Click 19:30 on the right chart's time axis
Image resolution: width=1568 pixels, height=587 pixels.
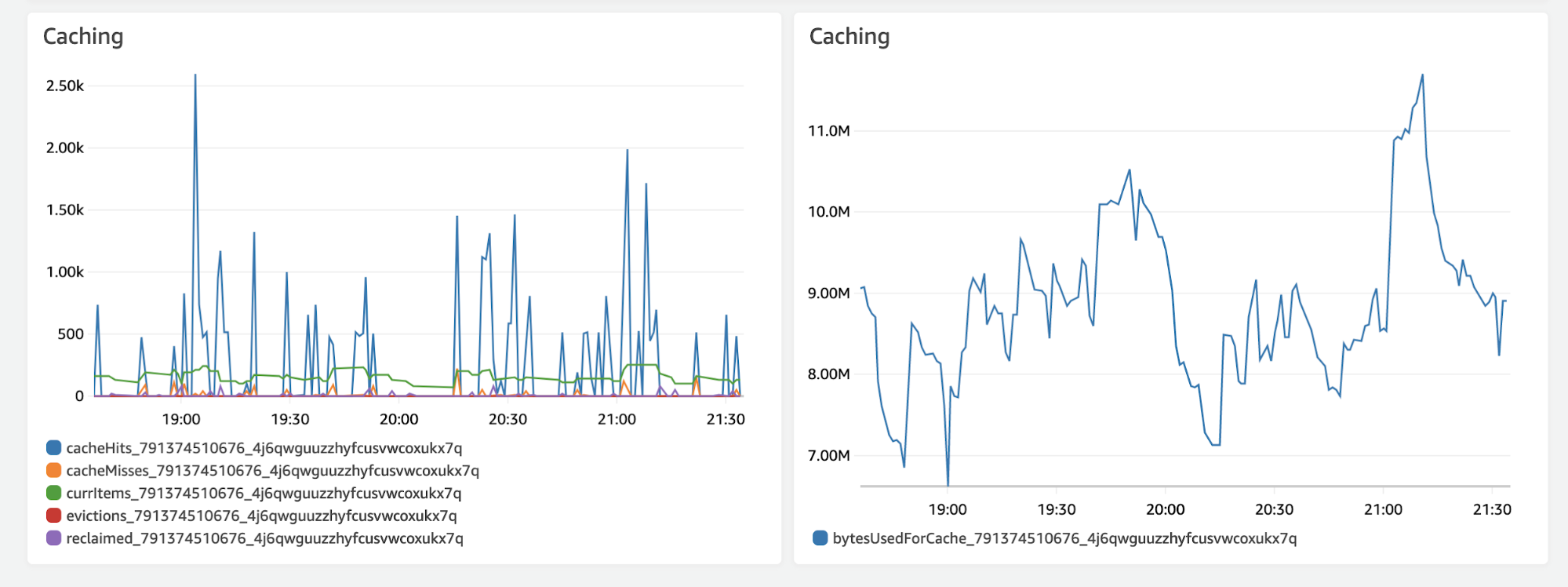1057,509
